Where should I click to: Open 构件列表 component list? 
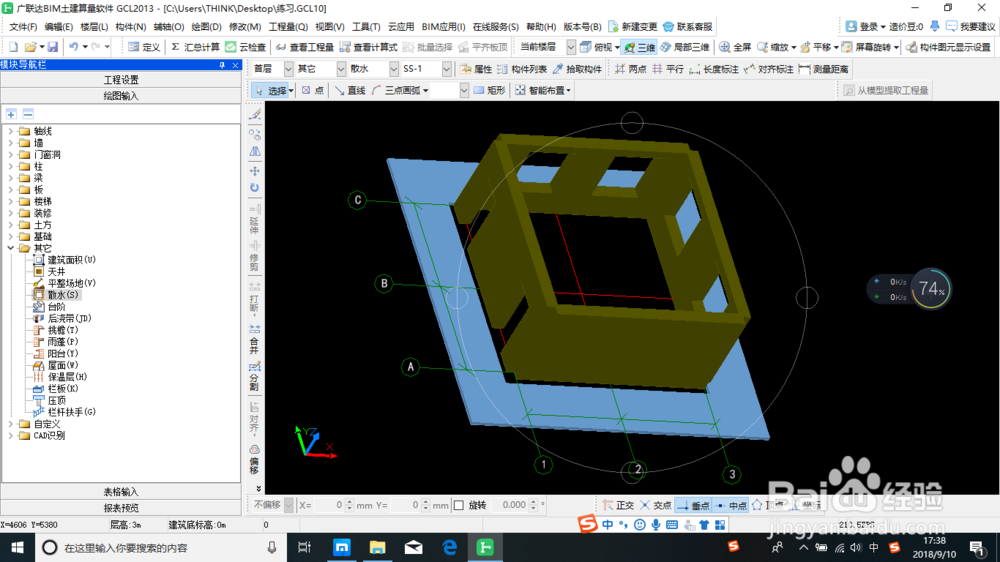pyautogui.click(x=522, y=69)
